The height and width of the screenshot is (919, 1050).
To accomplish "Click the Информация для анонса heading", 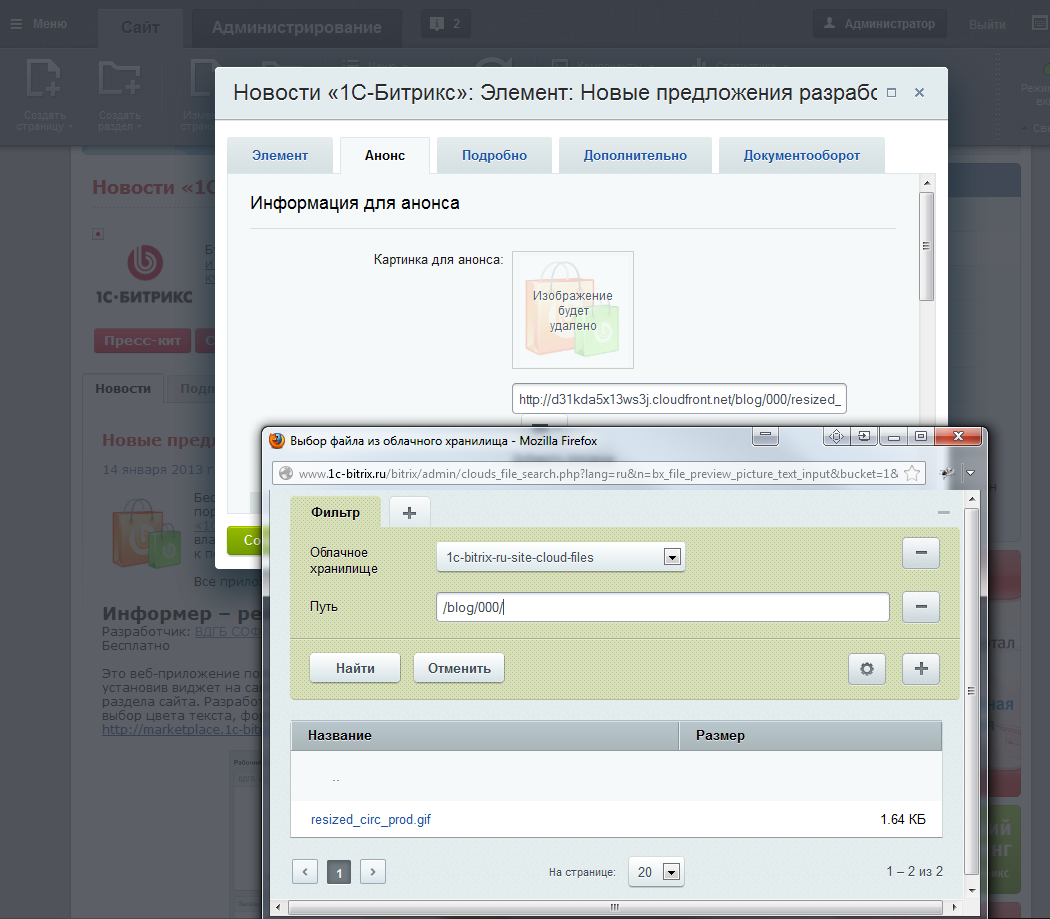I will [355, 203].
